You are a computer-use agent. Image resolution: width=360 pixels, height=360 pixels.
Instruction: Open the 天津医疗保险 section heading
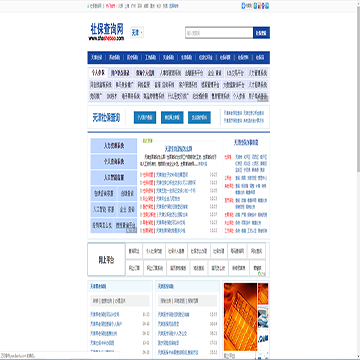[166, 286]
